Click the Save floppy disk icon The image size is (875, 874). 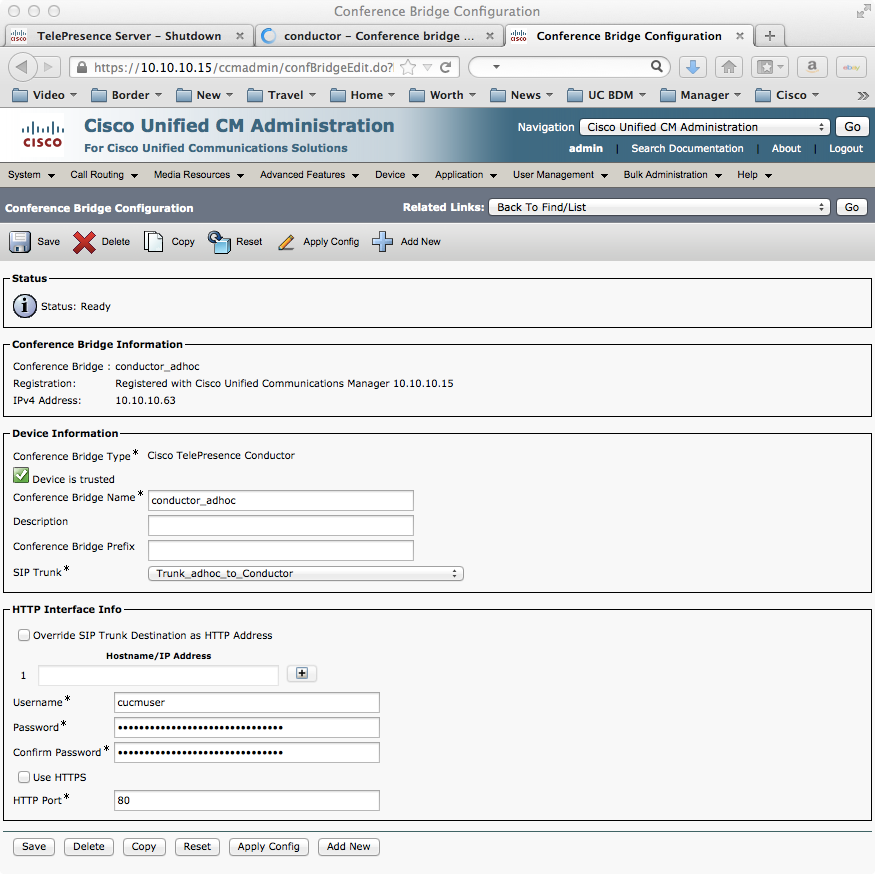pyautogui.click(x=20, y=242)
